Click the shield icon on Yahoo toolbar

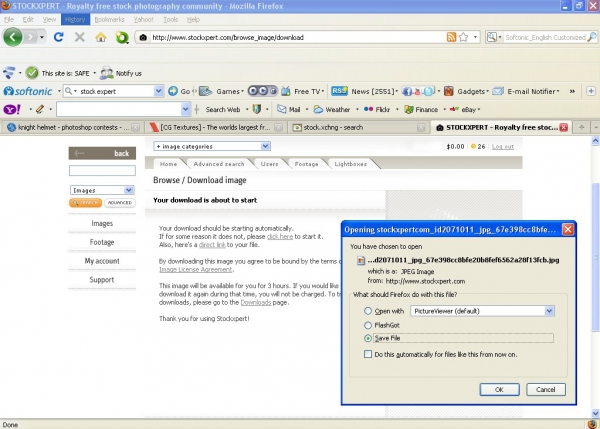pos(257,109)
